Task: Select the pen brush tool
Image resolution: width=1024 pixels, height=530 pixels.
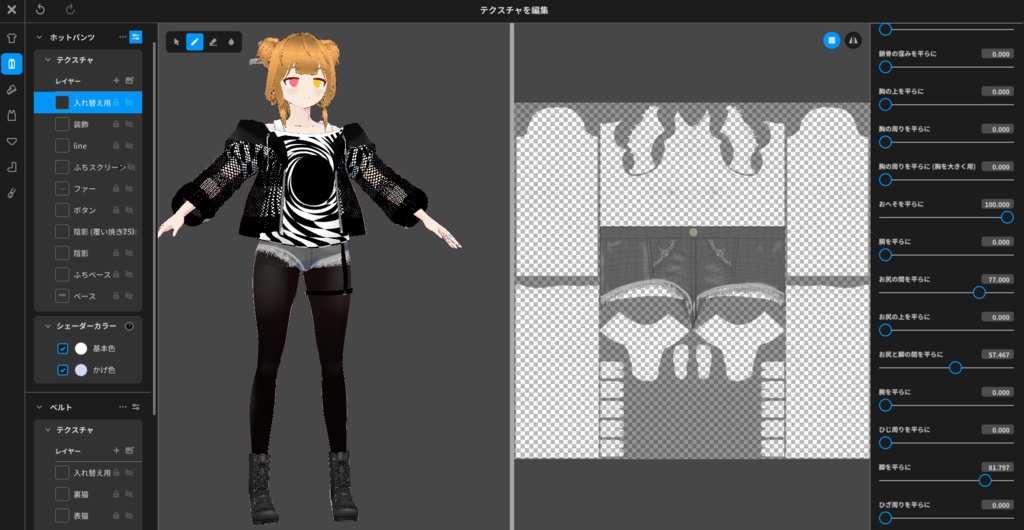Action: click(x=195, y=42)
